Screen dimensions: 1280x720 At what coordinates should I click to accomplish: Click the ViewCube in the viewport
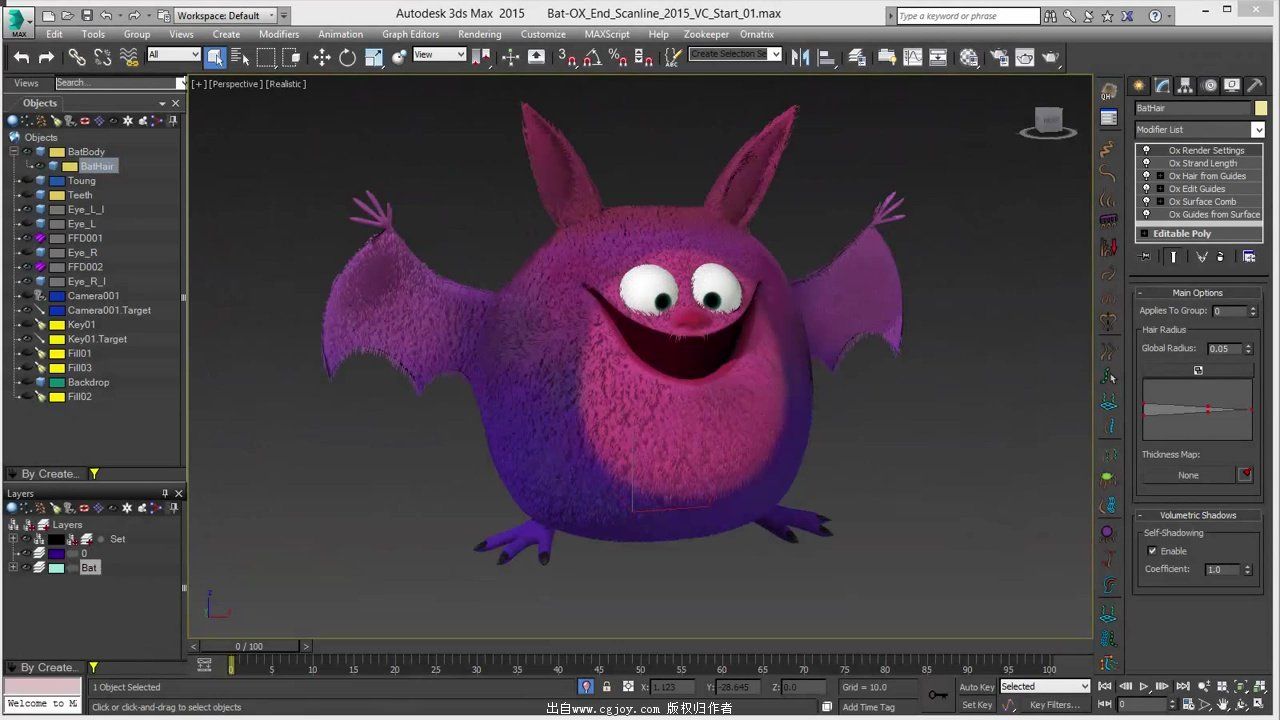[1048, 123]
